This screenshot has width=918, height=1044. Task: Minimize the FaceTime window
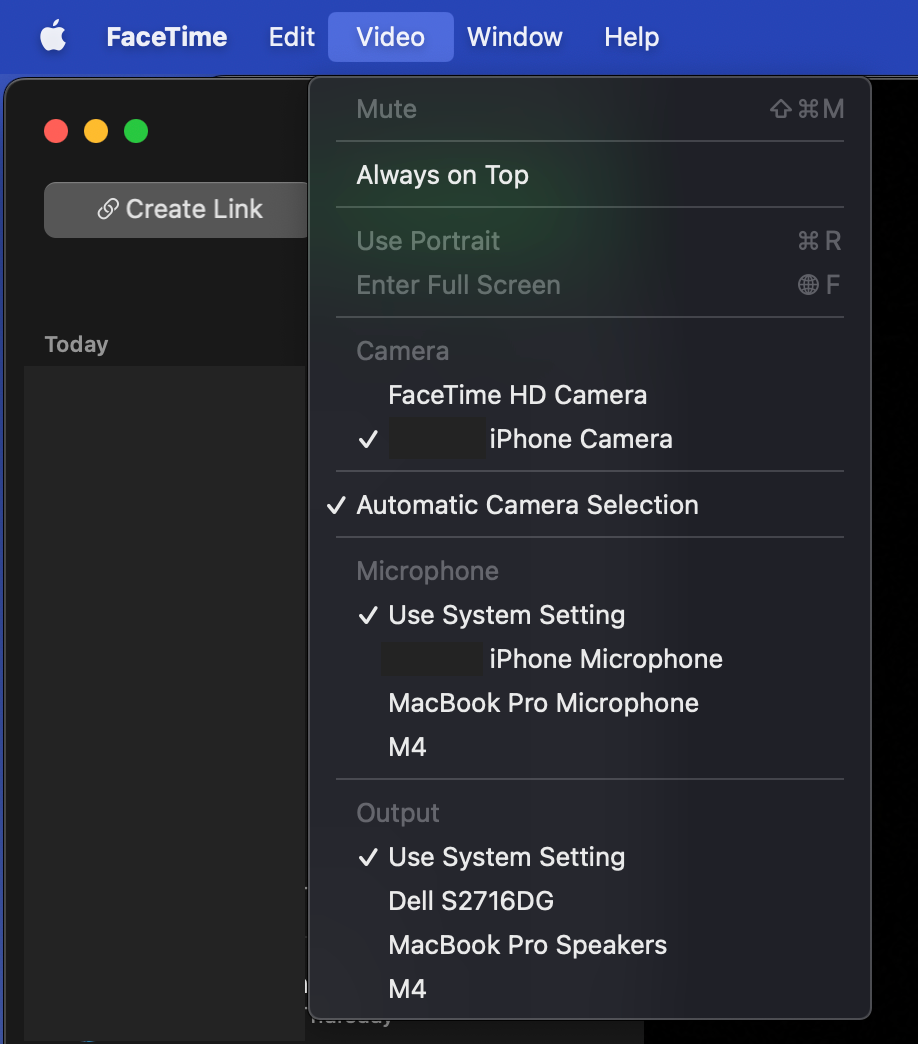(96, 131)
